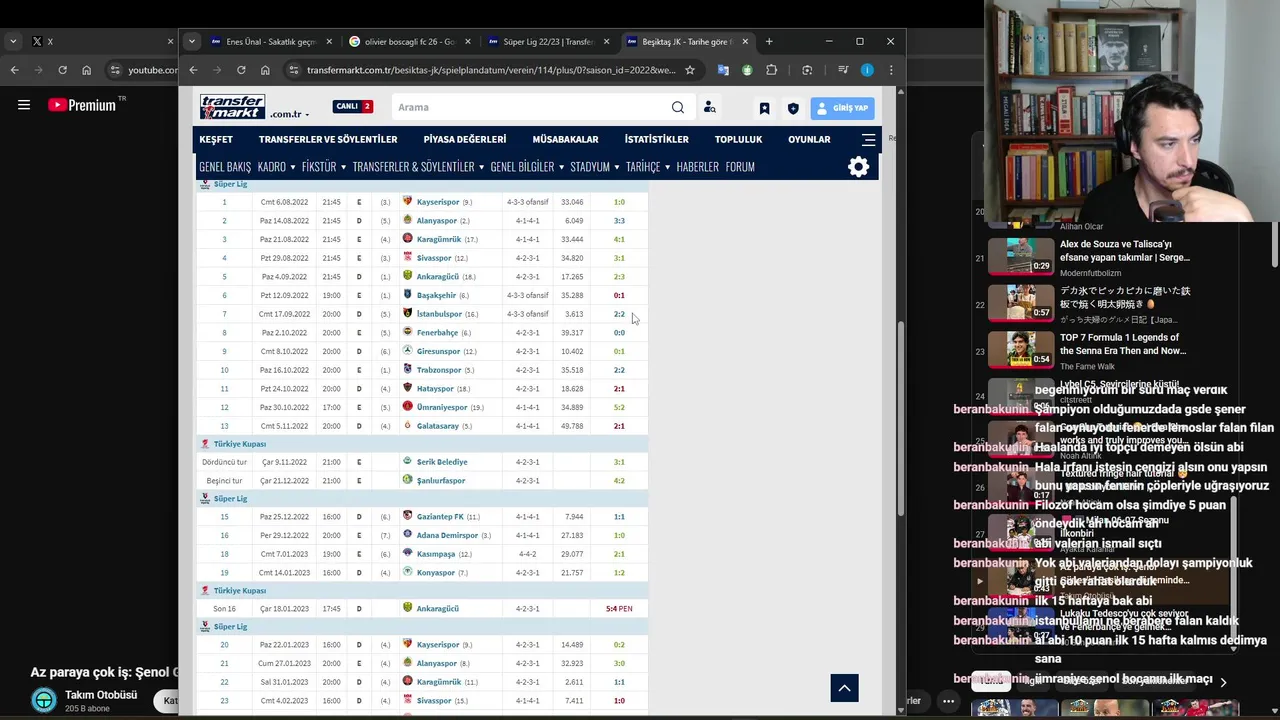Open the Trabzonspor opponent link
Screen dimensions: 1280x720
click(439, 370)
